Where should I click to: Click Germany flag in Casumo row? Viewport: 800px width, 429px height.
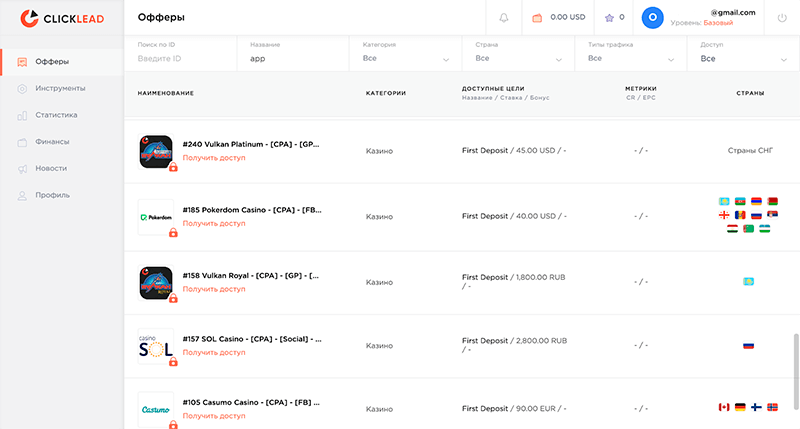click(740, 407)
